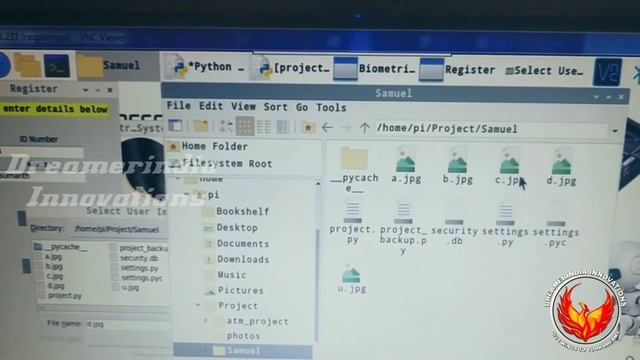
Task: Click the new folder toolbar icon
Action: (201, 126)
